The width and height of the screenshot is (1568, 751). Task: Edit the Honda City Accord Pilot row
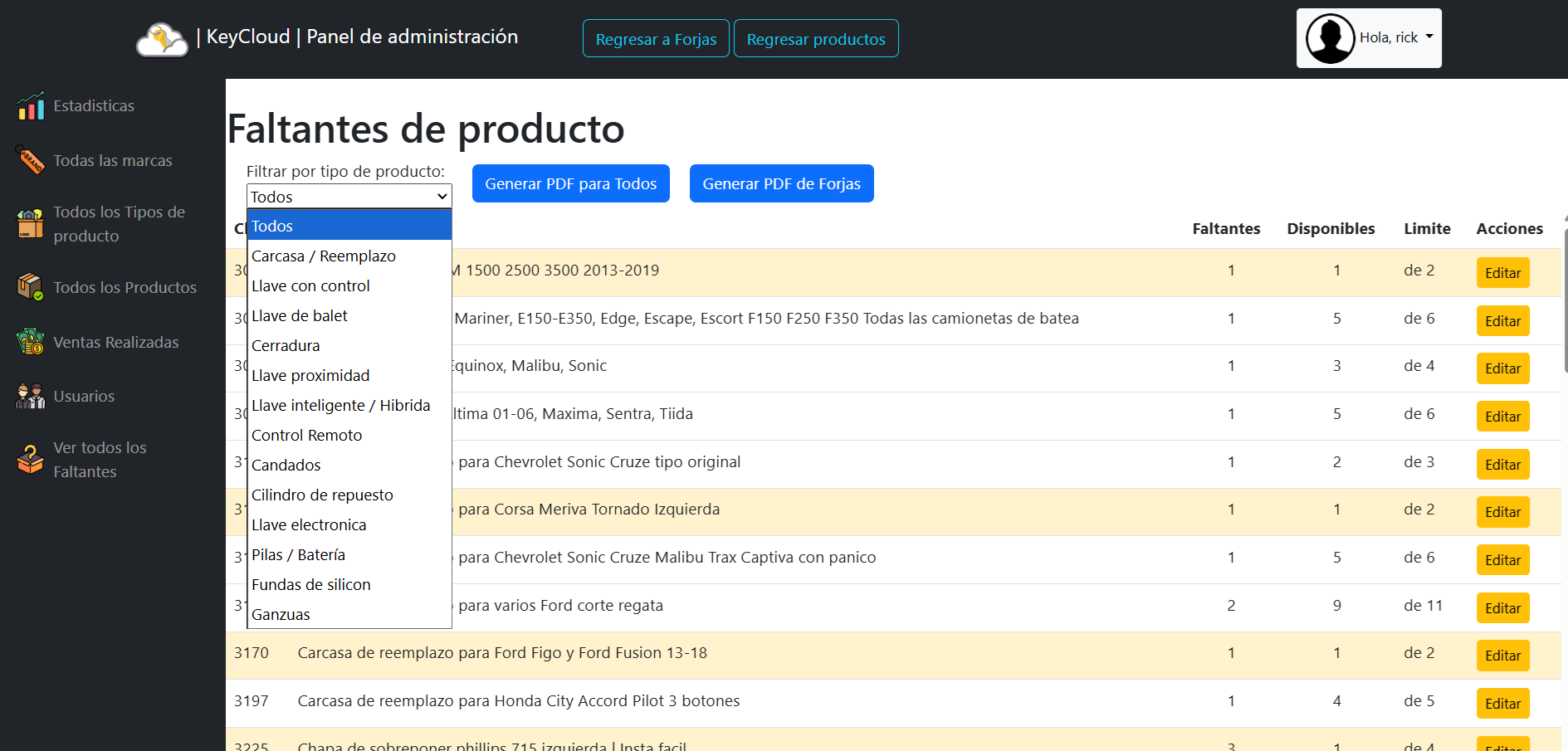coord(1502,704)
